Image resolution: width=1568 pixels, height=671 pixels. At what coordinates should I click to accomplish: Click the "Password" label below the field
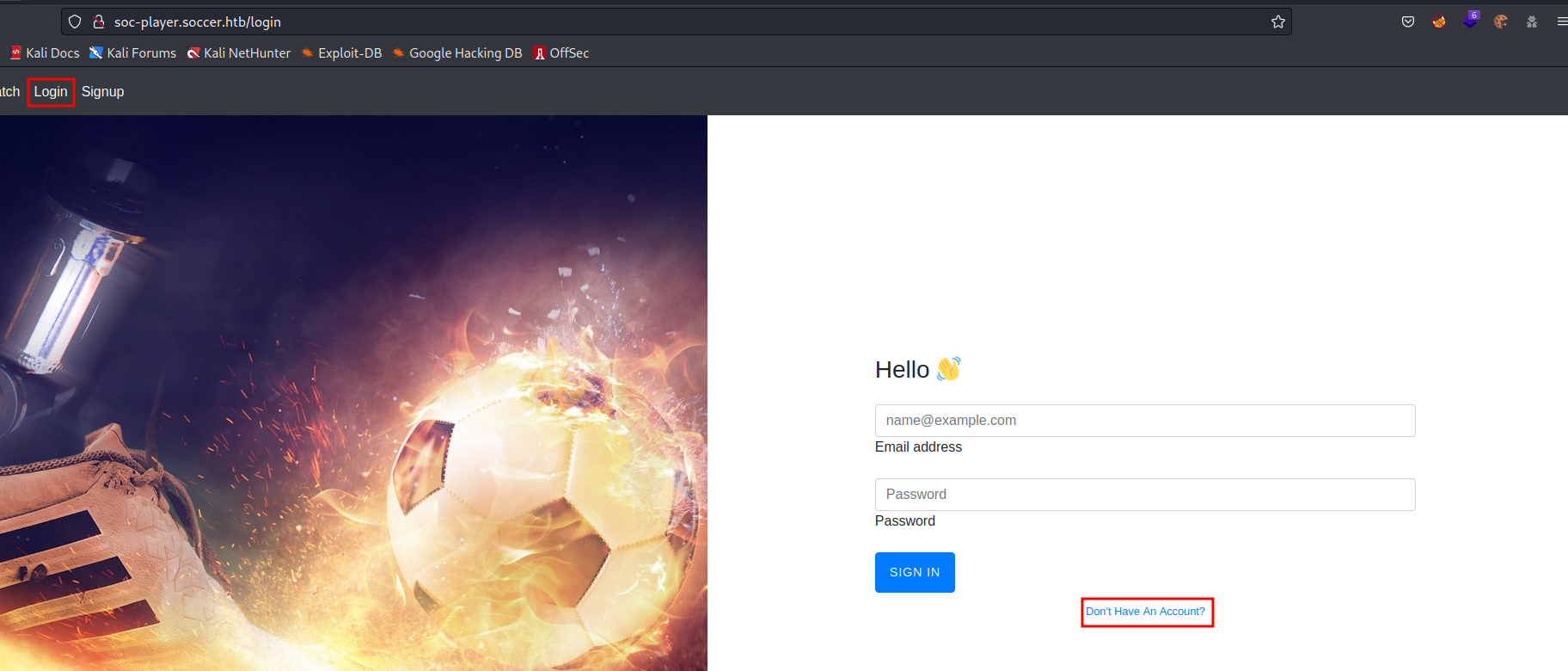point(905,521)
